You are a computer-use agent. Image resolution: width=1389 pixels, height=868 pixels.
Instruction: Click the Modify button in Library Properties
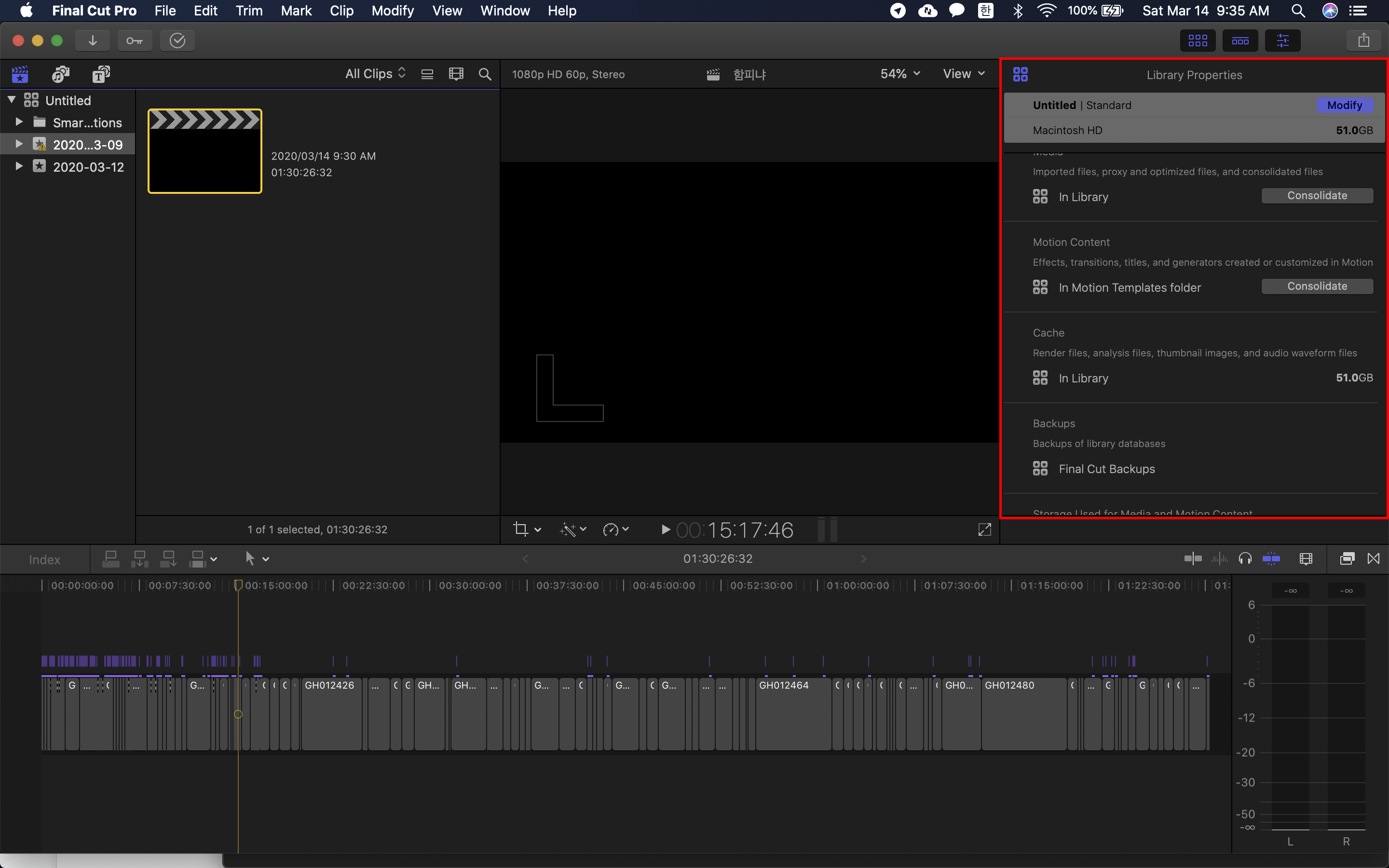(x=1344, y=105)
